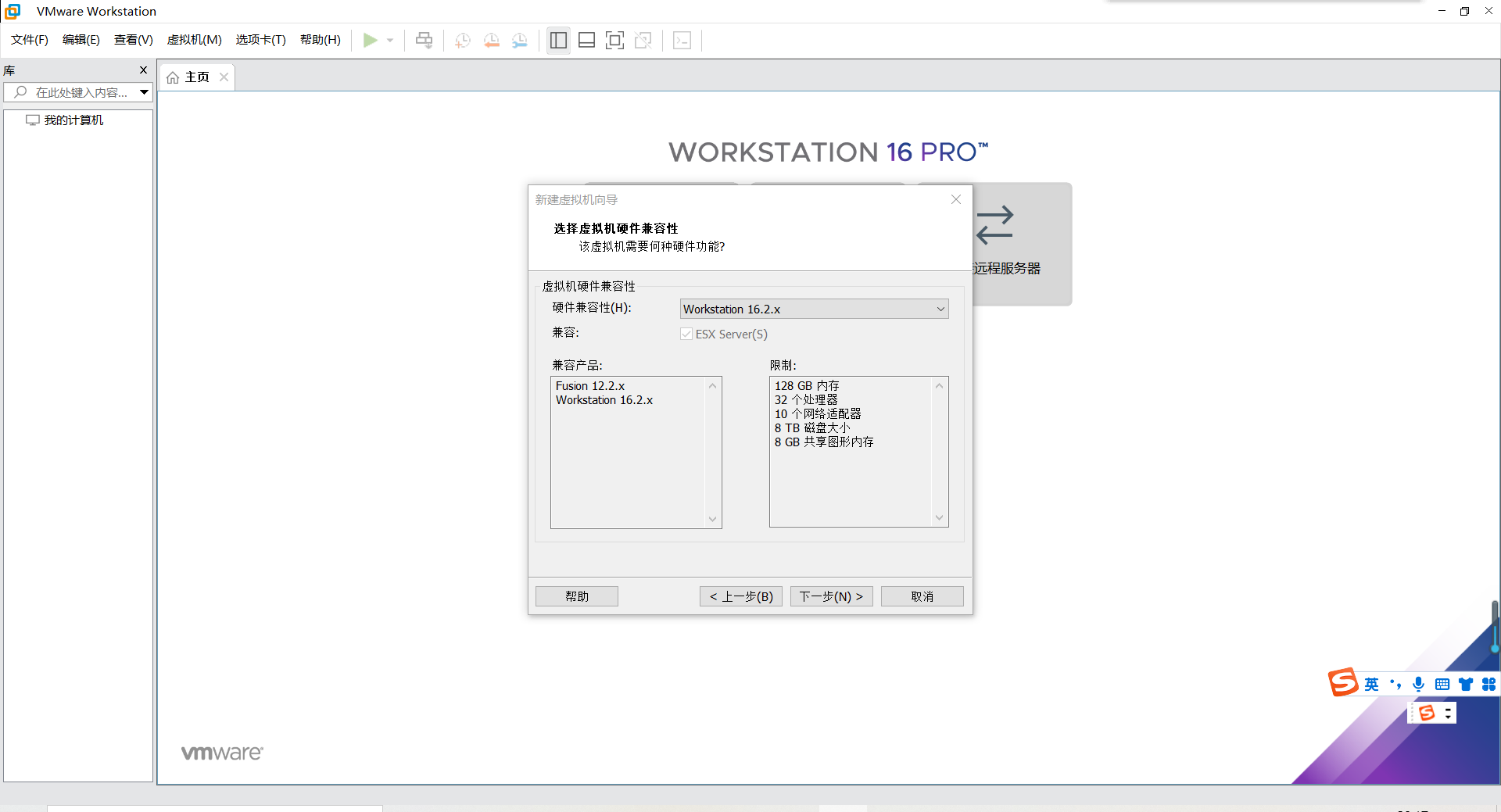Toggle the ESX Server(S) checkbox
Image resolution: width=1501 pixels, height=812 pixels.
click(686, 334)
